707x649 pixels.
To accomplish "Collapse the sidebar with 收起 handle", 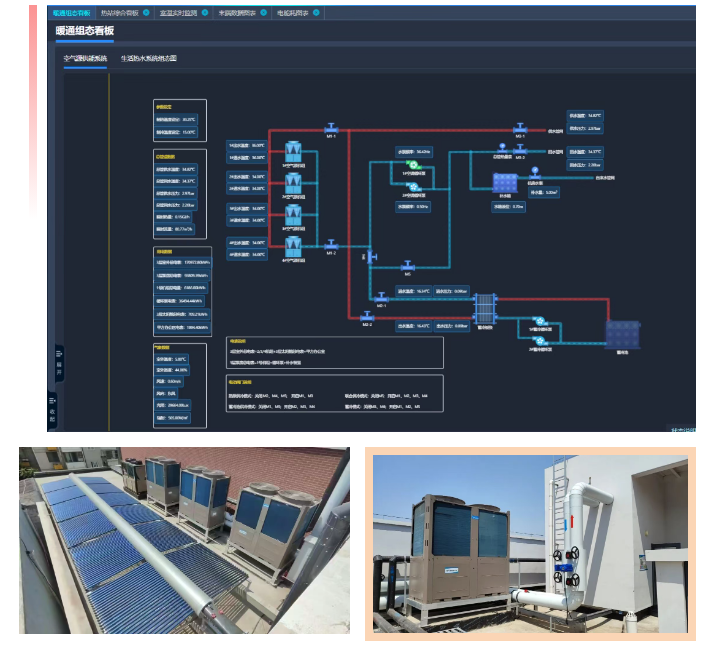I will [52, 412].
